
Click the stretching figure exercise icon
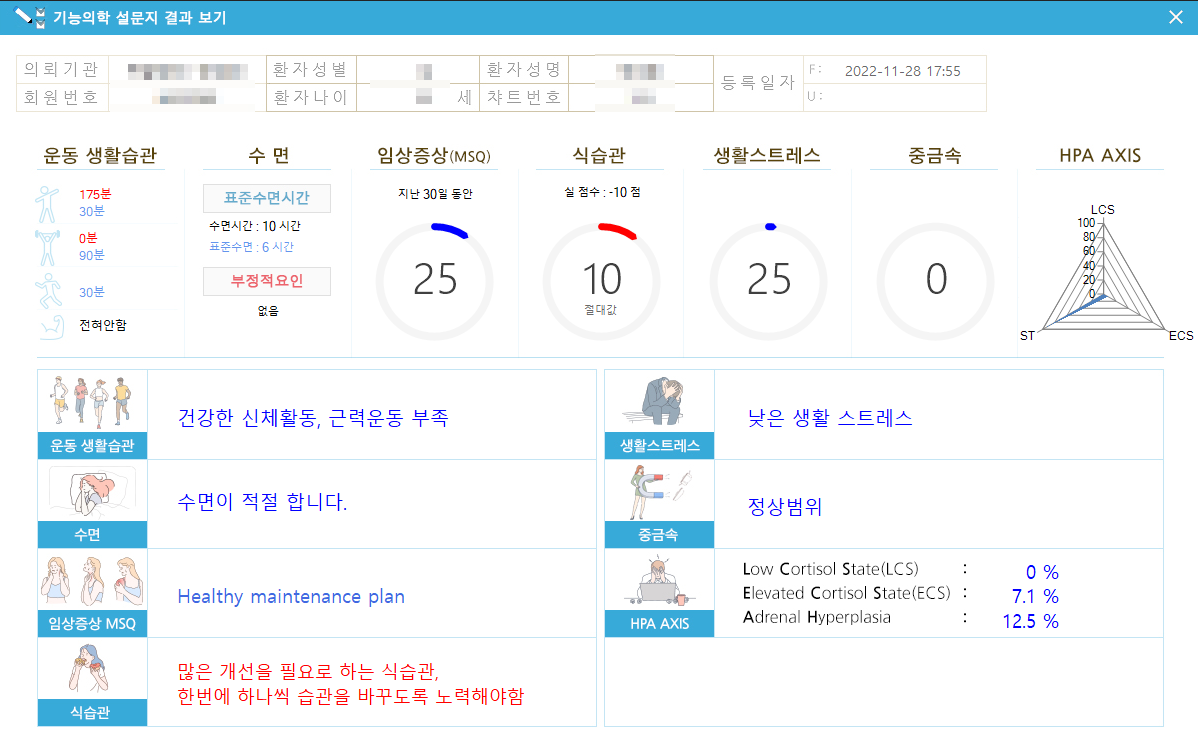click(48, 203)
